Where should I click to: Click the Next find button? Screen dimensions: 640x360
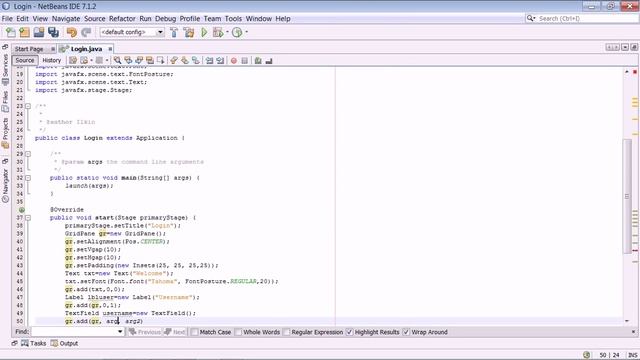tap(175, 332)
